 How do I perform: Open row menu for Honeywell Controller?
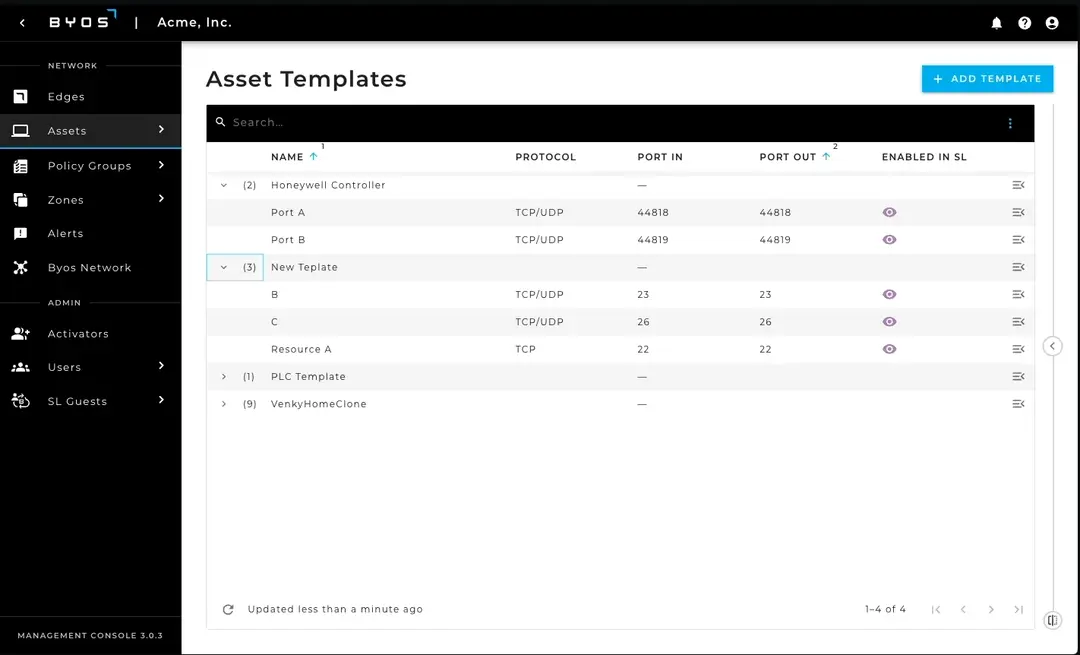coord(1018,185)
